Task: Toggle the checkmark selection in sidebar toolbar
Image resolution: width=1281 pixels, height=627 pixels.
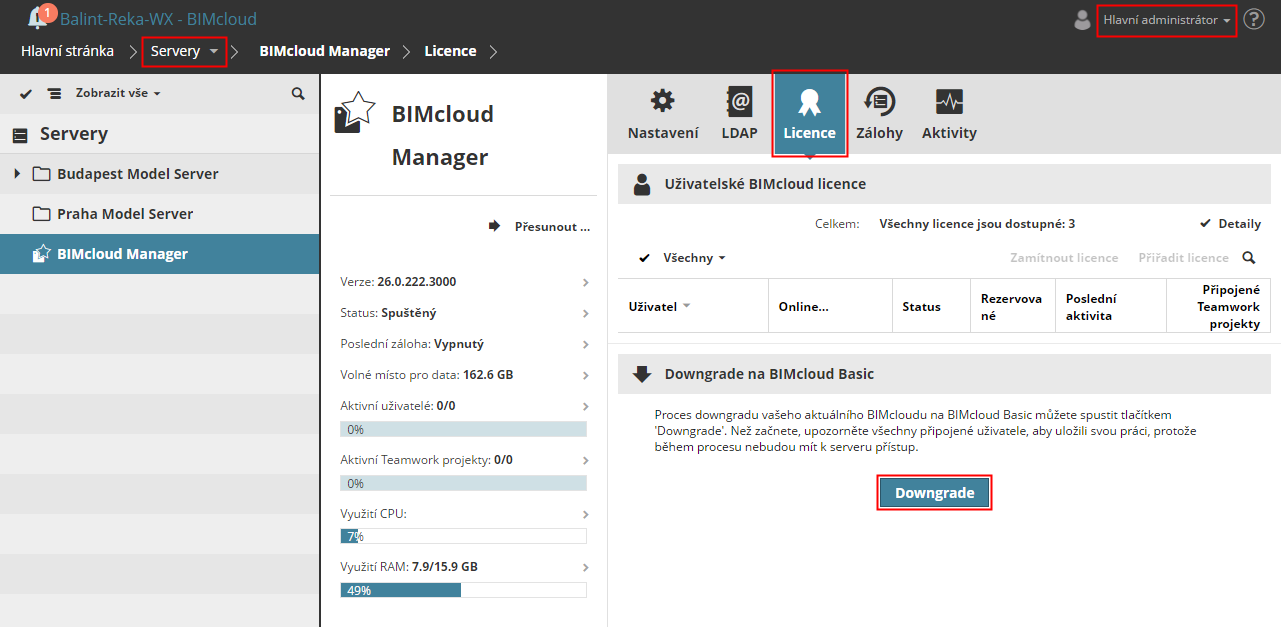Action: point(26,93)
